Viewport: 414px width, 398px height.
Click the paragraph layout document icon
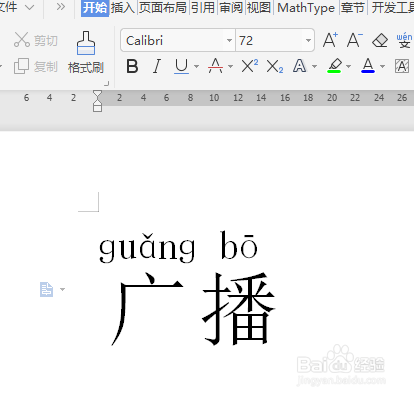point(46,289)
